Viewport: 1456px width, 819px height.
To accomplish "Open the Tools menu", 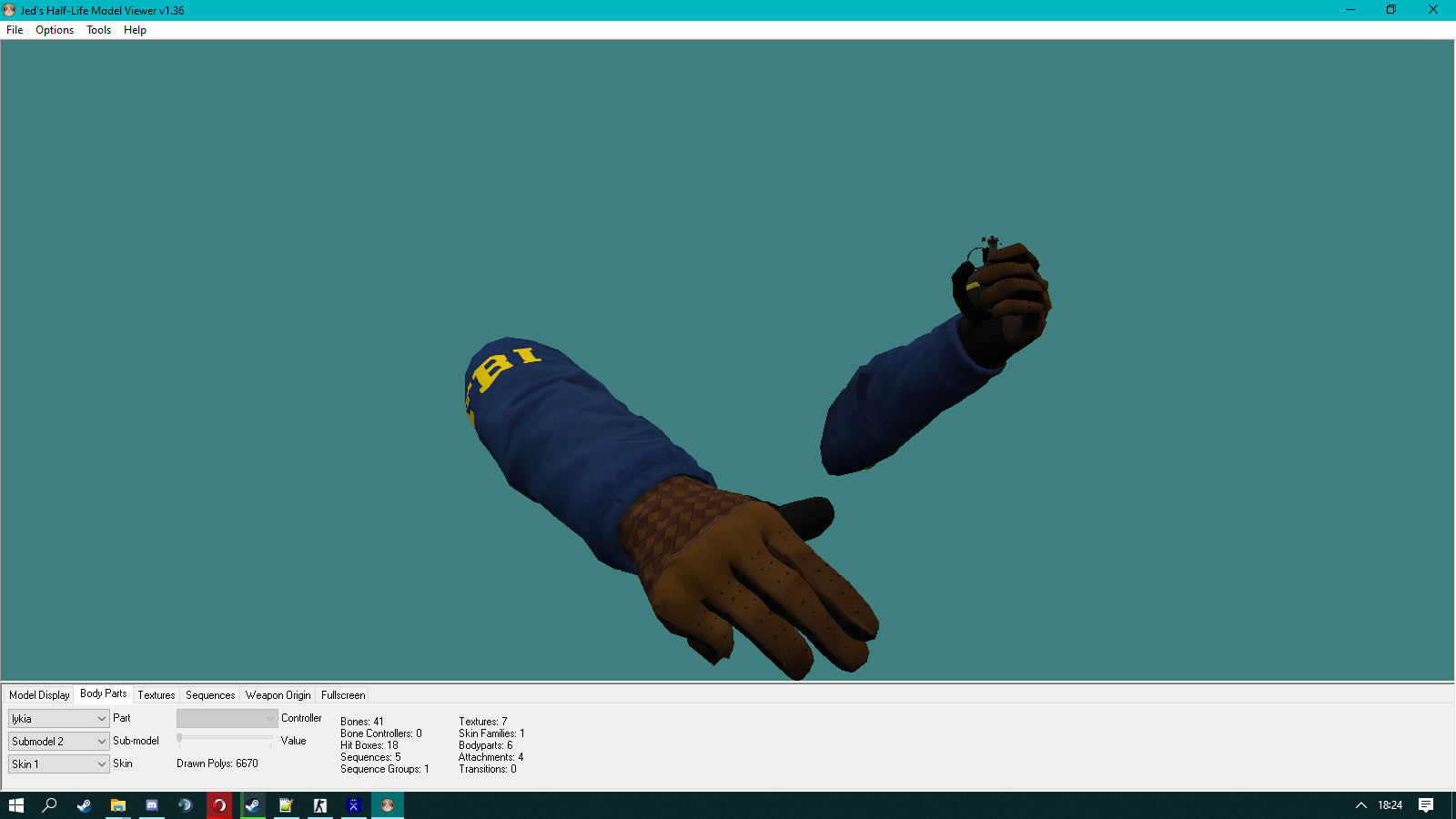I will click(x=98, y=30).
